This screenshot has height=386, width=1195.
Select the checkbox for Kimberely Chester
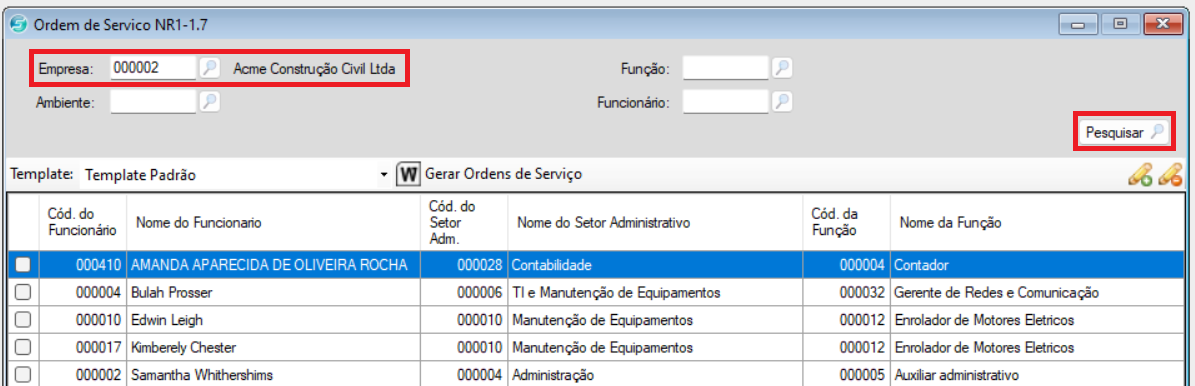[x=23, y=347]
